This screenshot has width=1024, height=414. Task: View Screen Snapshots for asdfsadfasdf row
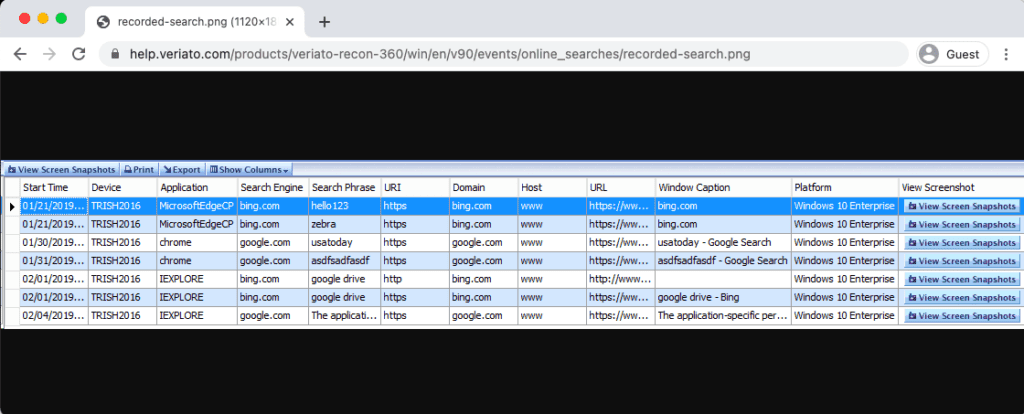[961, 261]
